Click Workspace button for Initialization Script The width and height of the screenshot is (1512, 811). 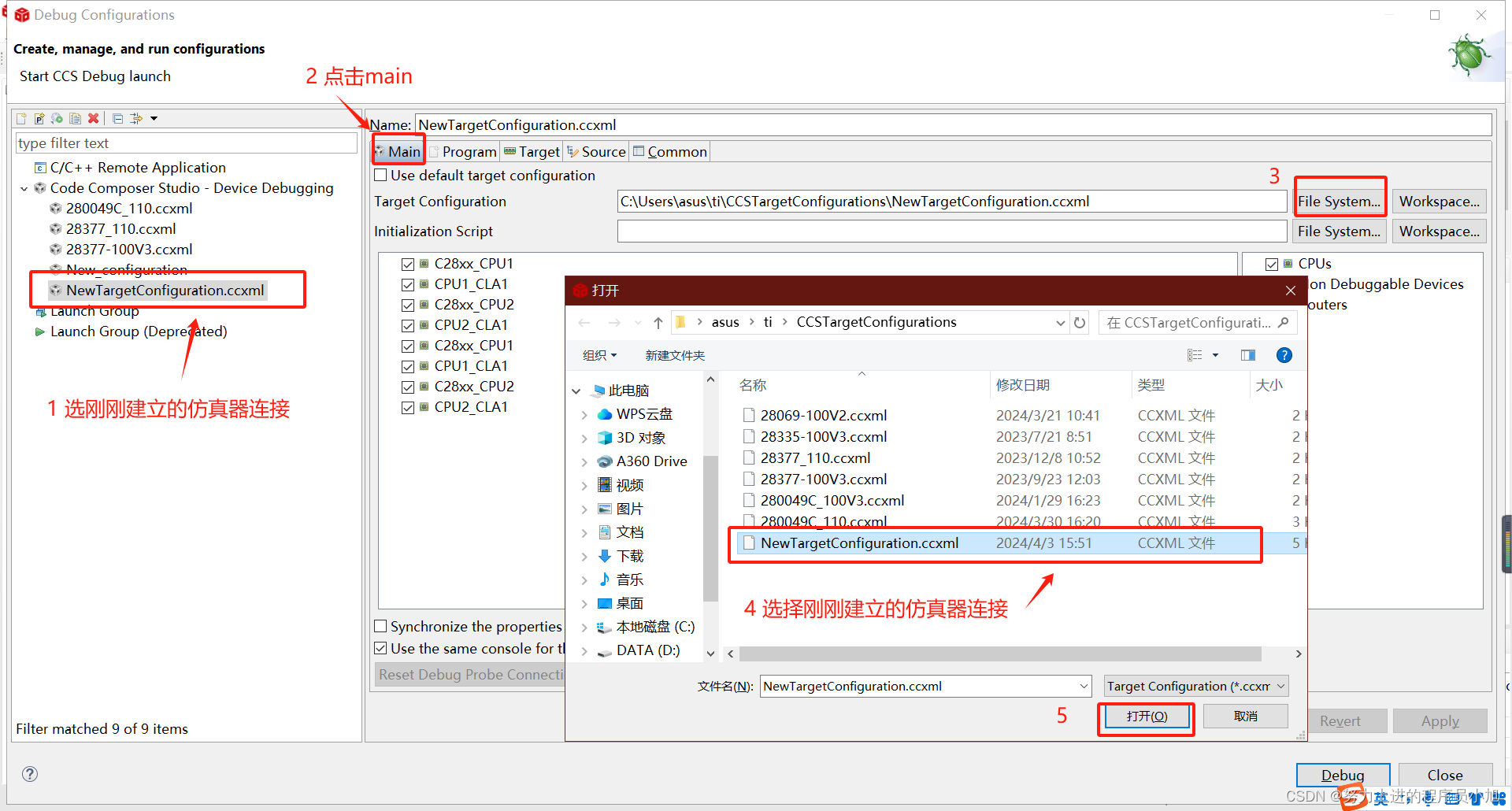point(1440,231)
